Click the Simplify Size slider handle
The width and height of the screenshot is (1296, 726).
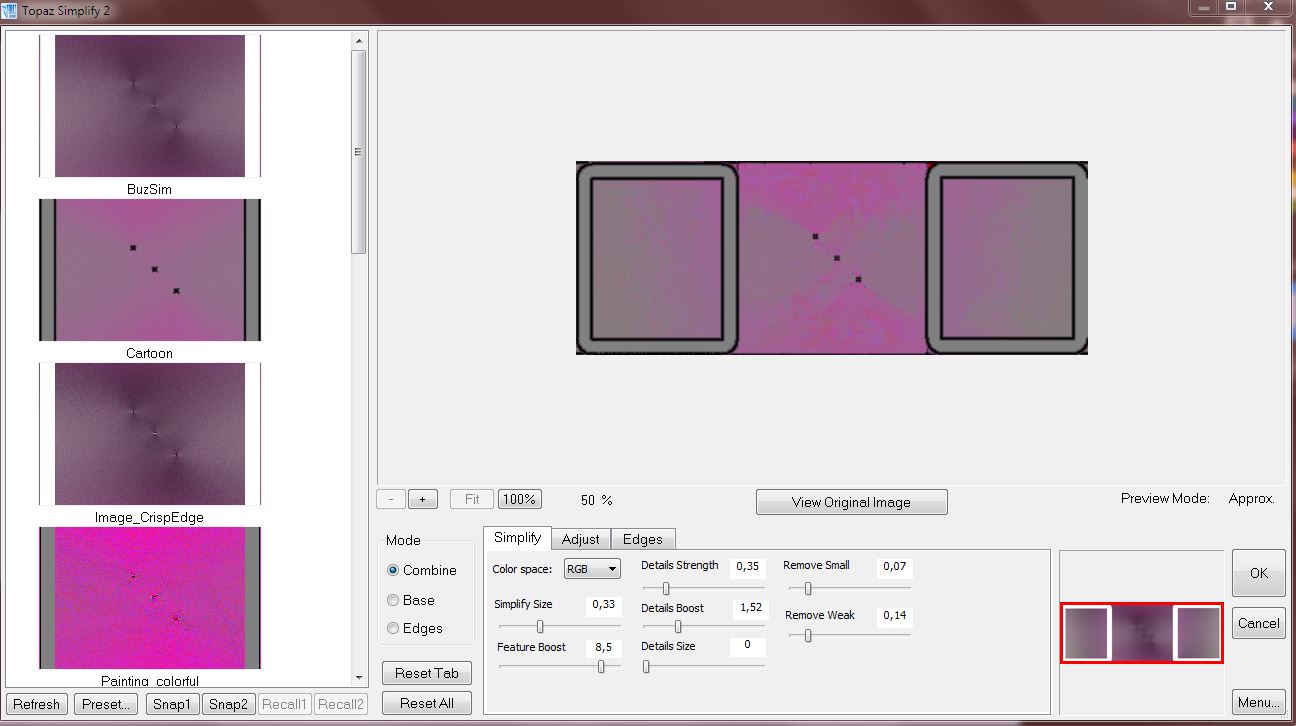click(x=540, y=627)
